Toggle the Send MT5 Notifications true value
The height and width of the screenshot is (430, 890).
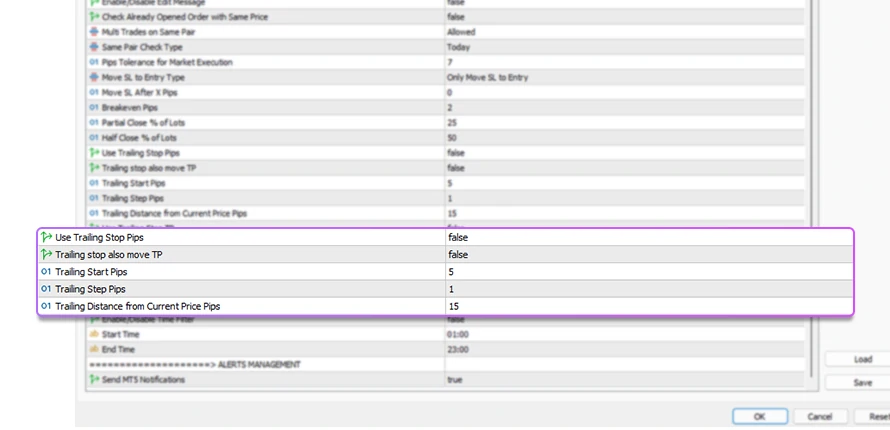(x=456, y=380)
